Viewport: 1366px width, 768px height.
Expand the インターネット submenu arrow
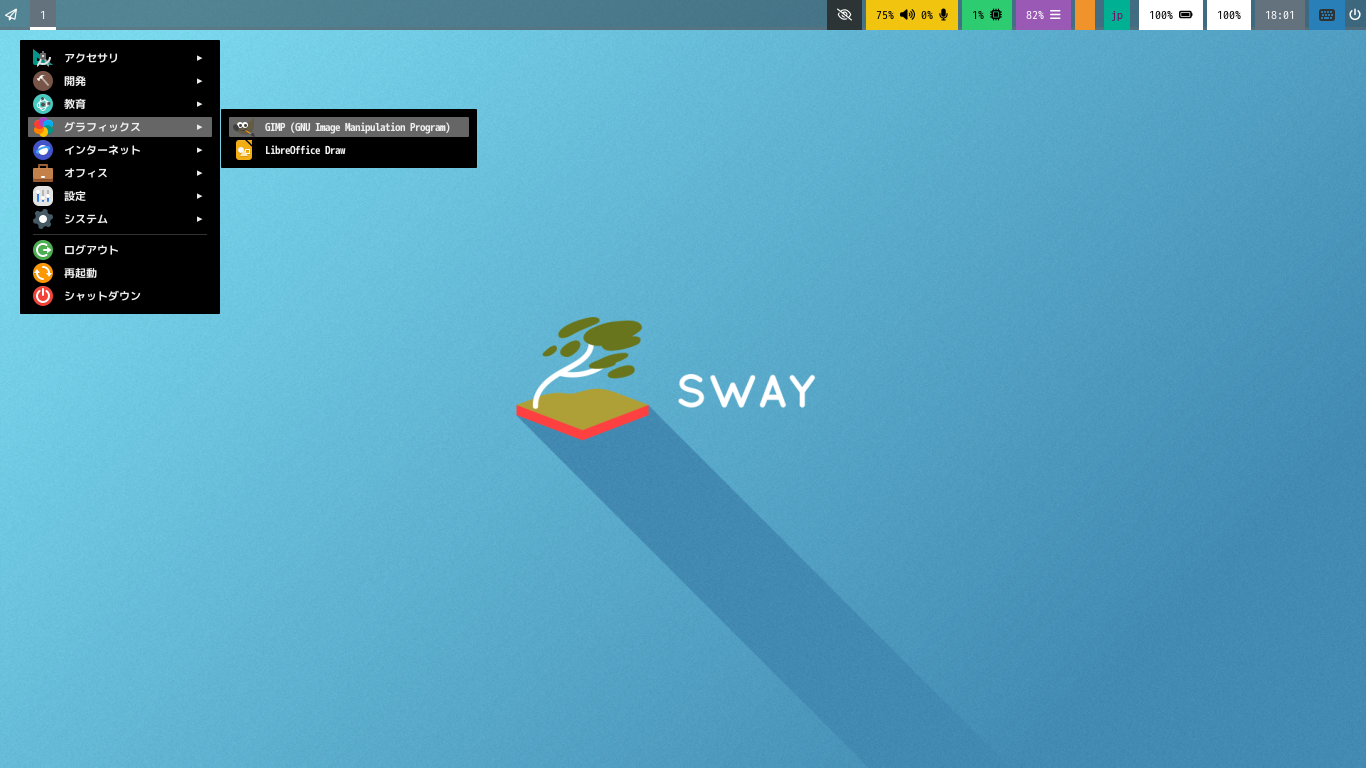[x=200, y=150]
